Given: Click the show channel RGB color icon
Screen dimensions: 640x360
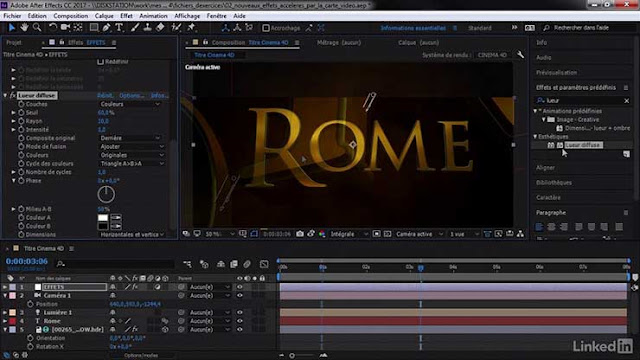Looking at the screenshot, I should click(322, 234).
